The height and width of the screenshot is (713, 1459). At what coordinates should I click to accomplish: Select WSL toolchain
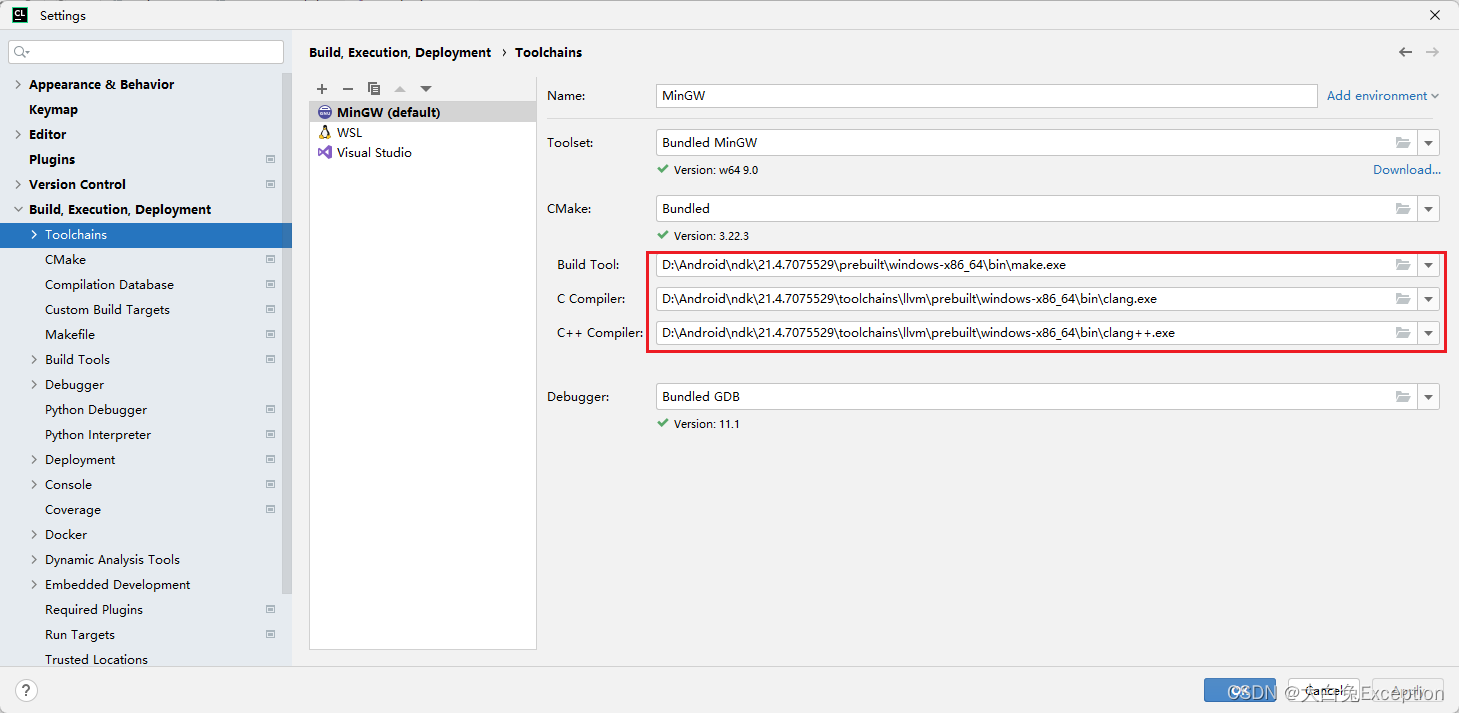click(x=423, y=132)
